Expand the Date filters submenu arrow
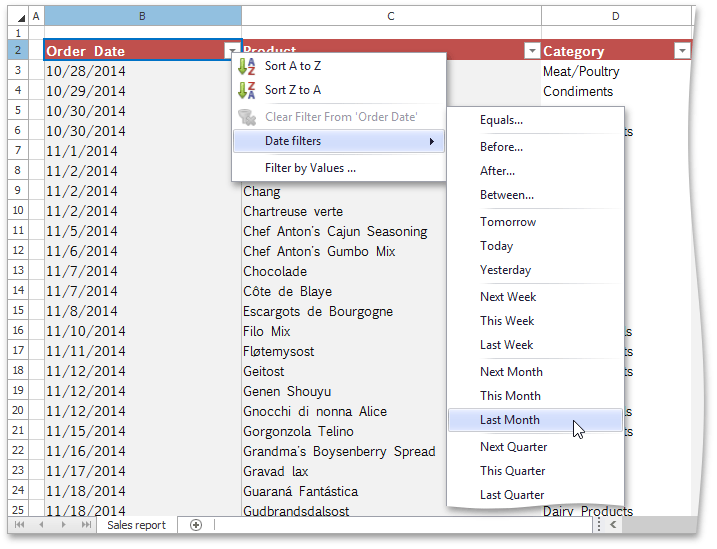 coord(432,141)
